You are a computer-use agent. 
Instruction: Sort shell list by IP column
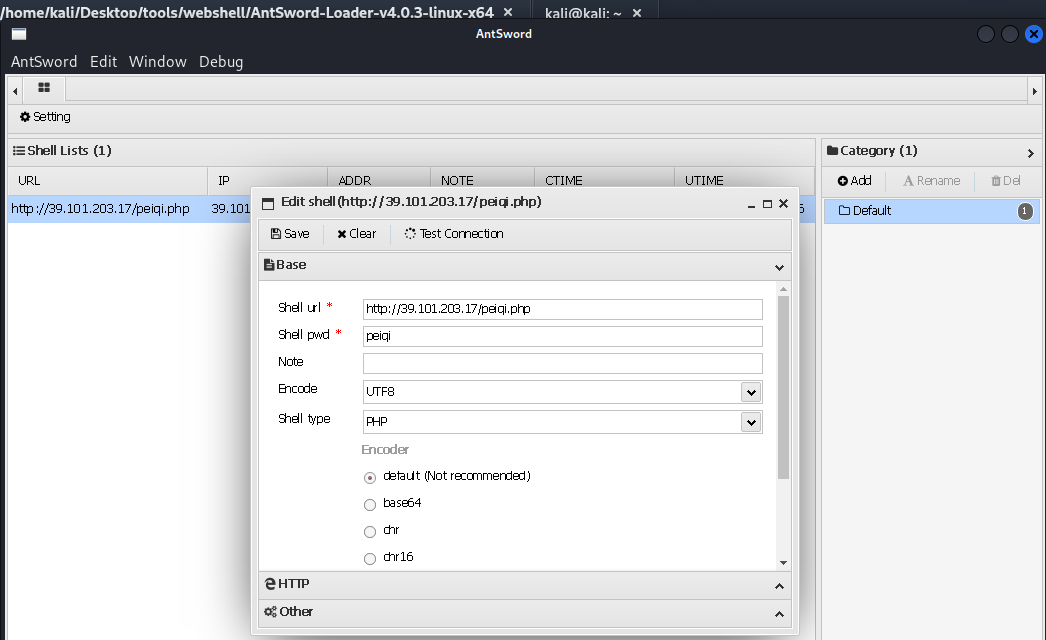tap(268, 181)
